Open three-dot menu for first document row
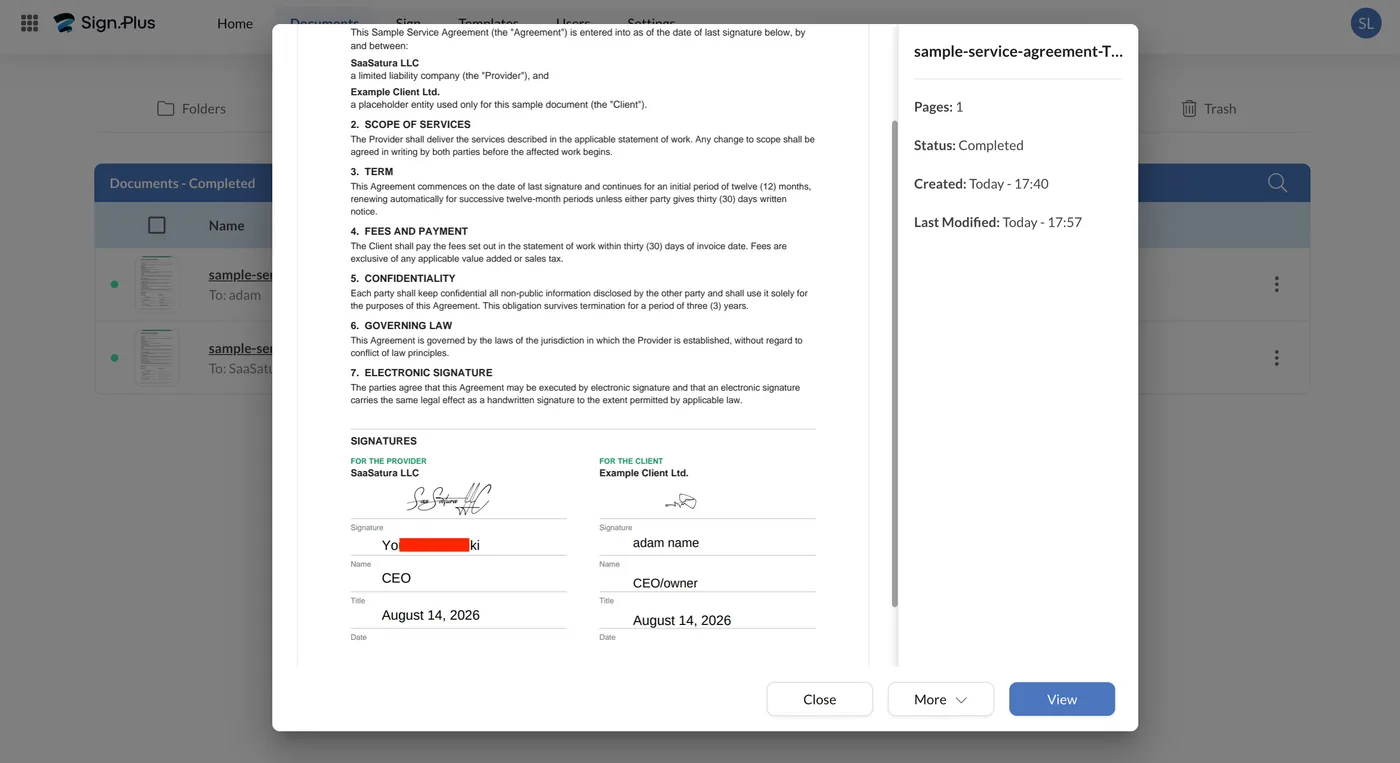 pos(1276,284)
